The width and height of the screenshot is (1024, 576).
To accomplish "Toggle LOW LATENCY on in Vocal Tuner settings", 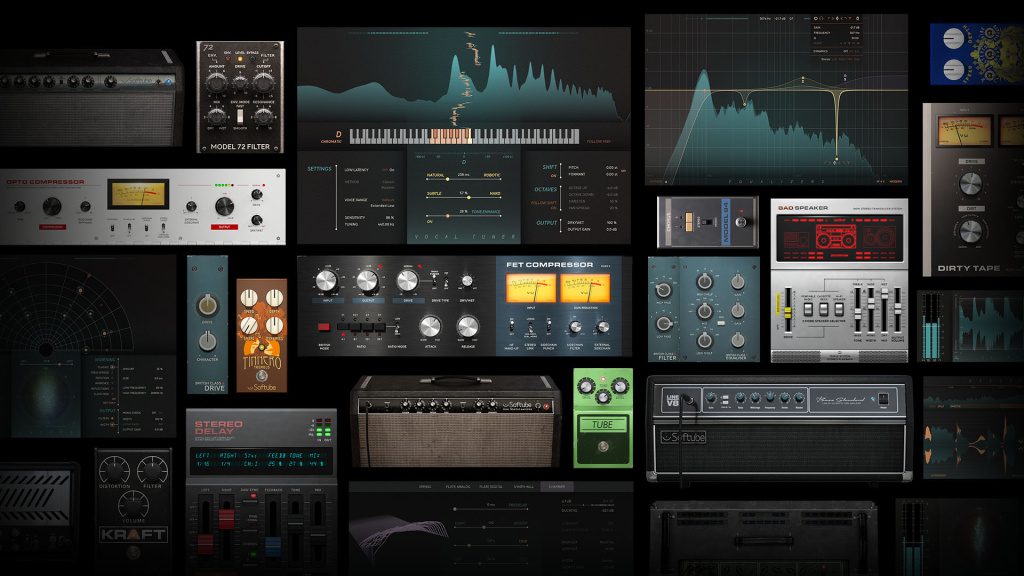I will coord(392,170).
